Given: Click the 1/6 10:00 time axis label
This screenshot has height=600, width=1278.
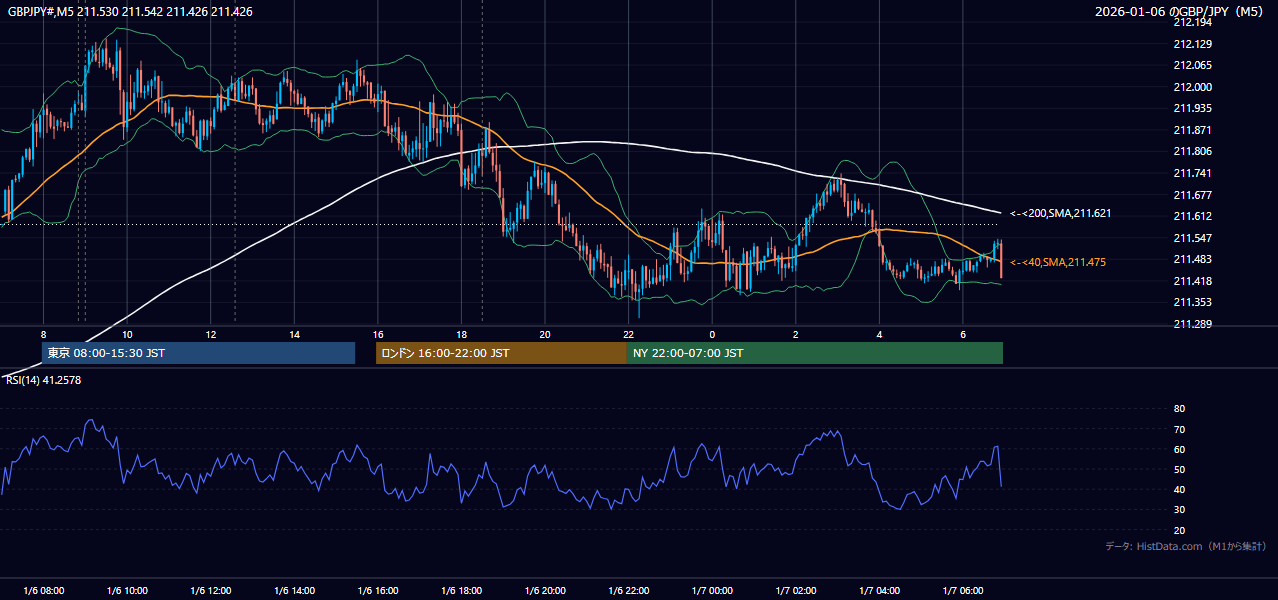Looking at the screenshot, I should (127, 590).
